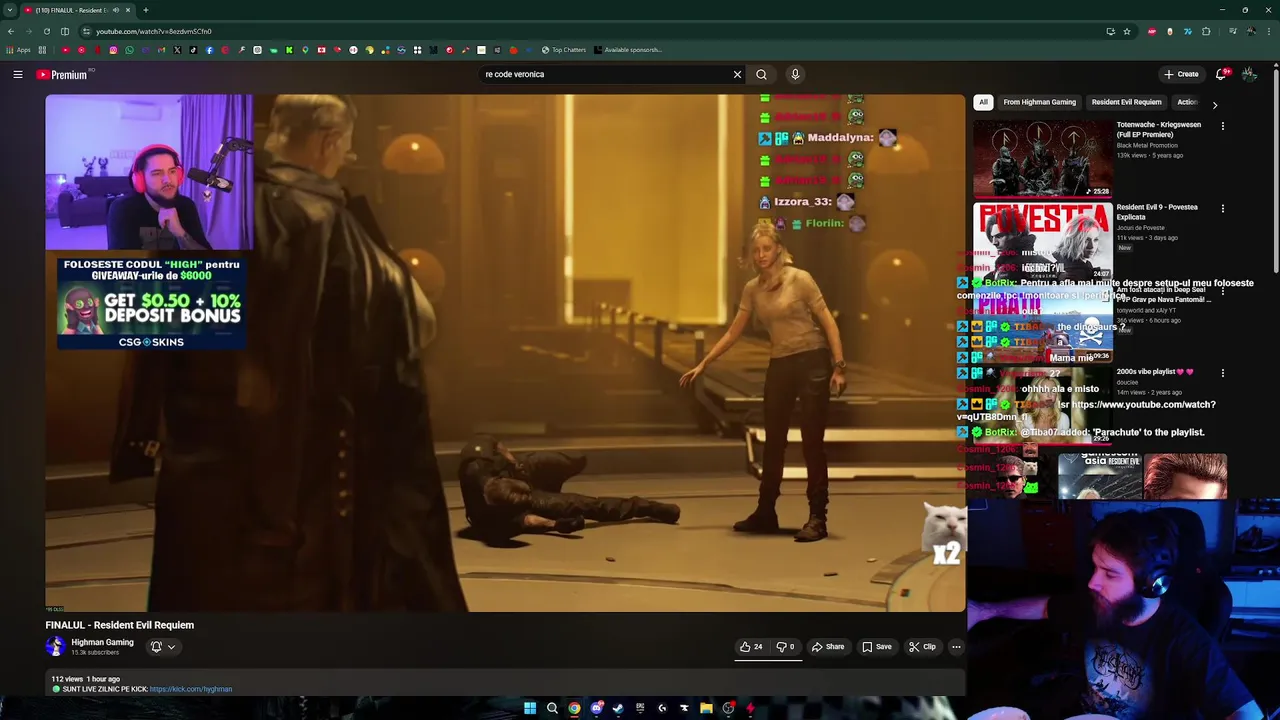
Task: Click the page vertical scrollbar
Action: coord(1275,170)
